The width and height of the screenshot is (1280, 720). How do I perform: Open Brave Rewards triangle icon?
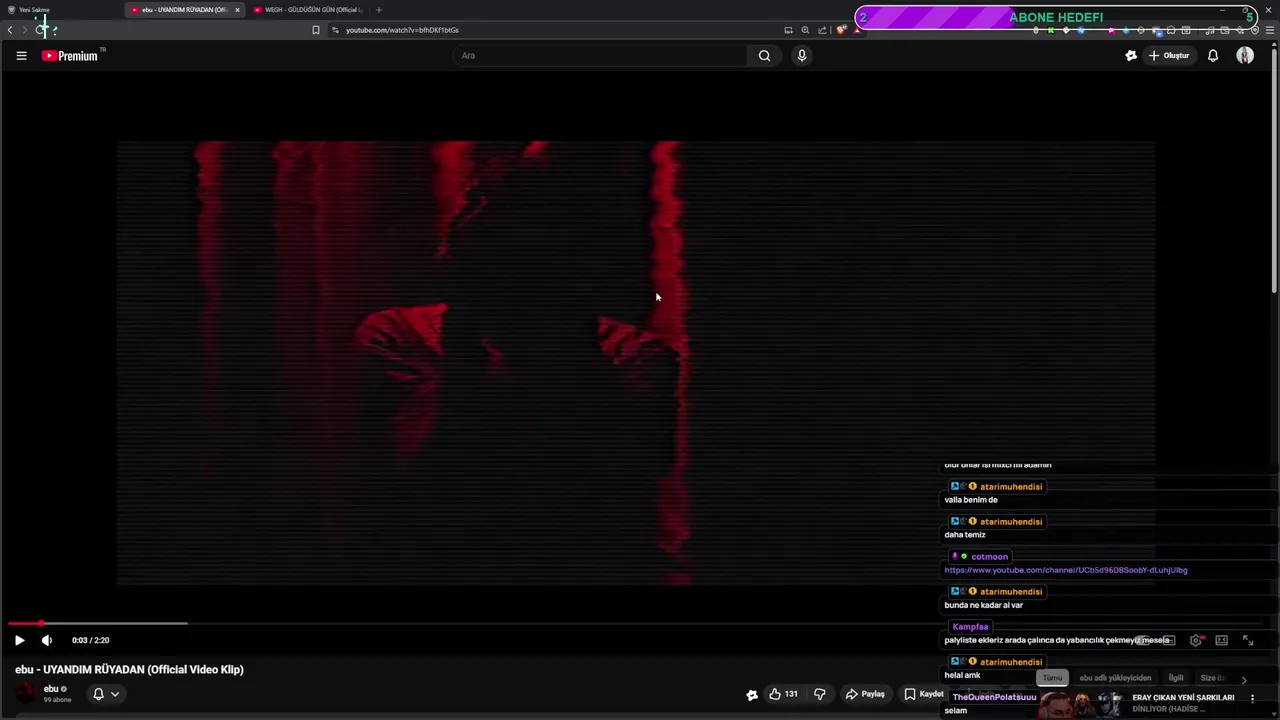click(857, 30)
